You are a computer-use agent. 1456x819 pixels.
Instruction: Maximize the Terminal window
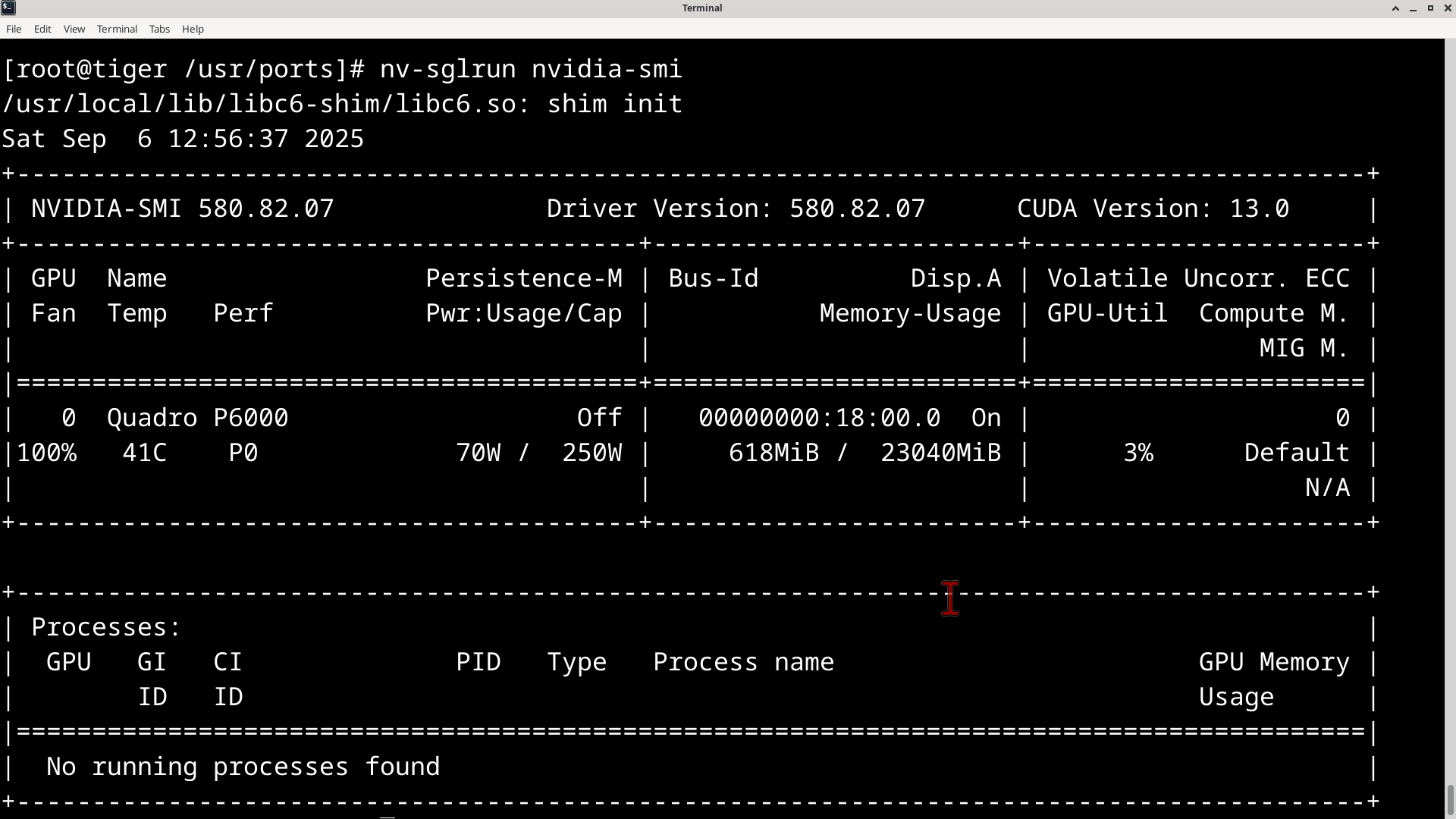pos(1430,8)
